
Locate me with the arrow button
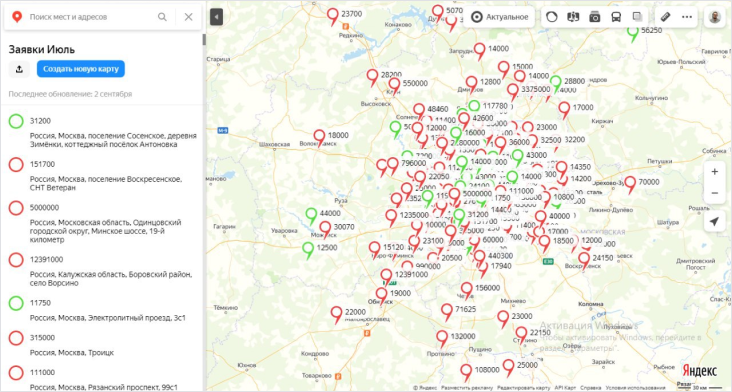pyautogui.click(x=714, y=221)
